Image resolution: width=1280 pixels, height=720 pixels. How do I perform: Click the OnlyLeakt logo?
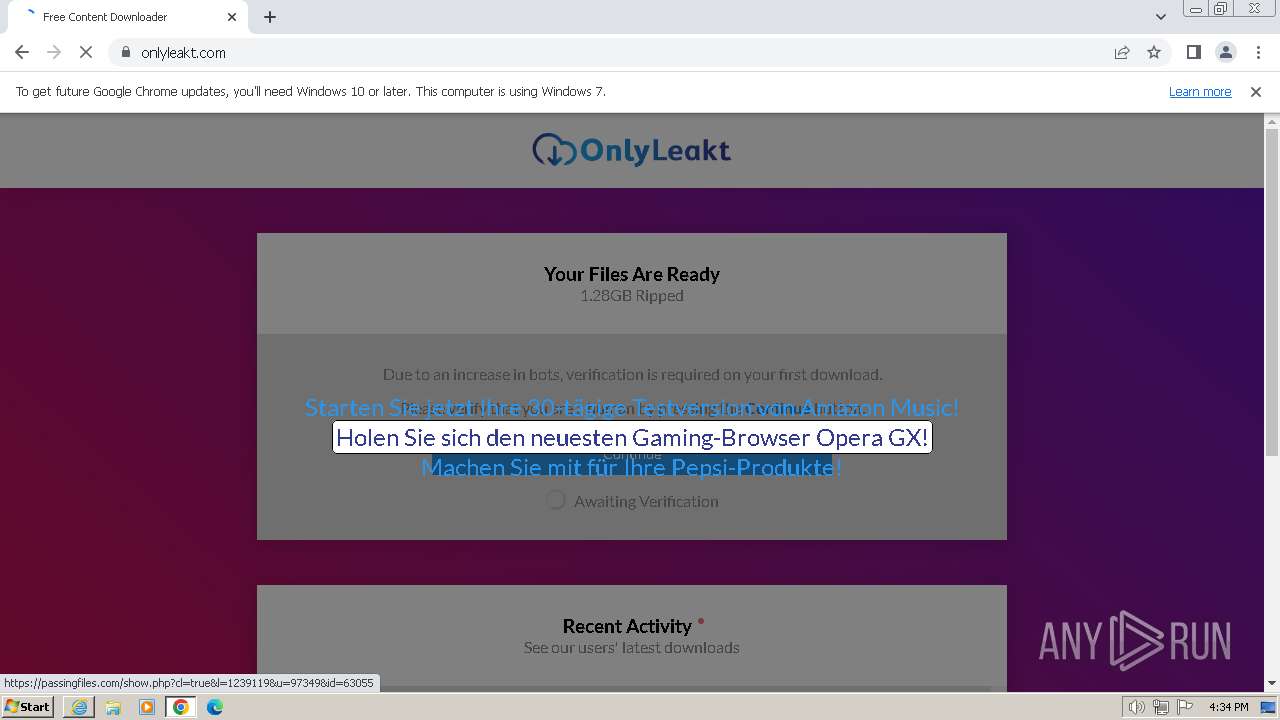click(x=632, y=150)
